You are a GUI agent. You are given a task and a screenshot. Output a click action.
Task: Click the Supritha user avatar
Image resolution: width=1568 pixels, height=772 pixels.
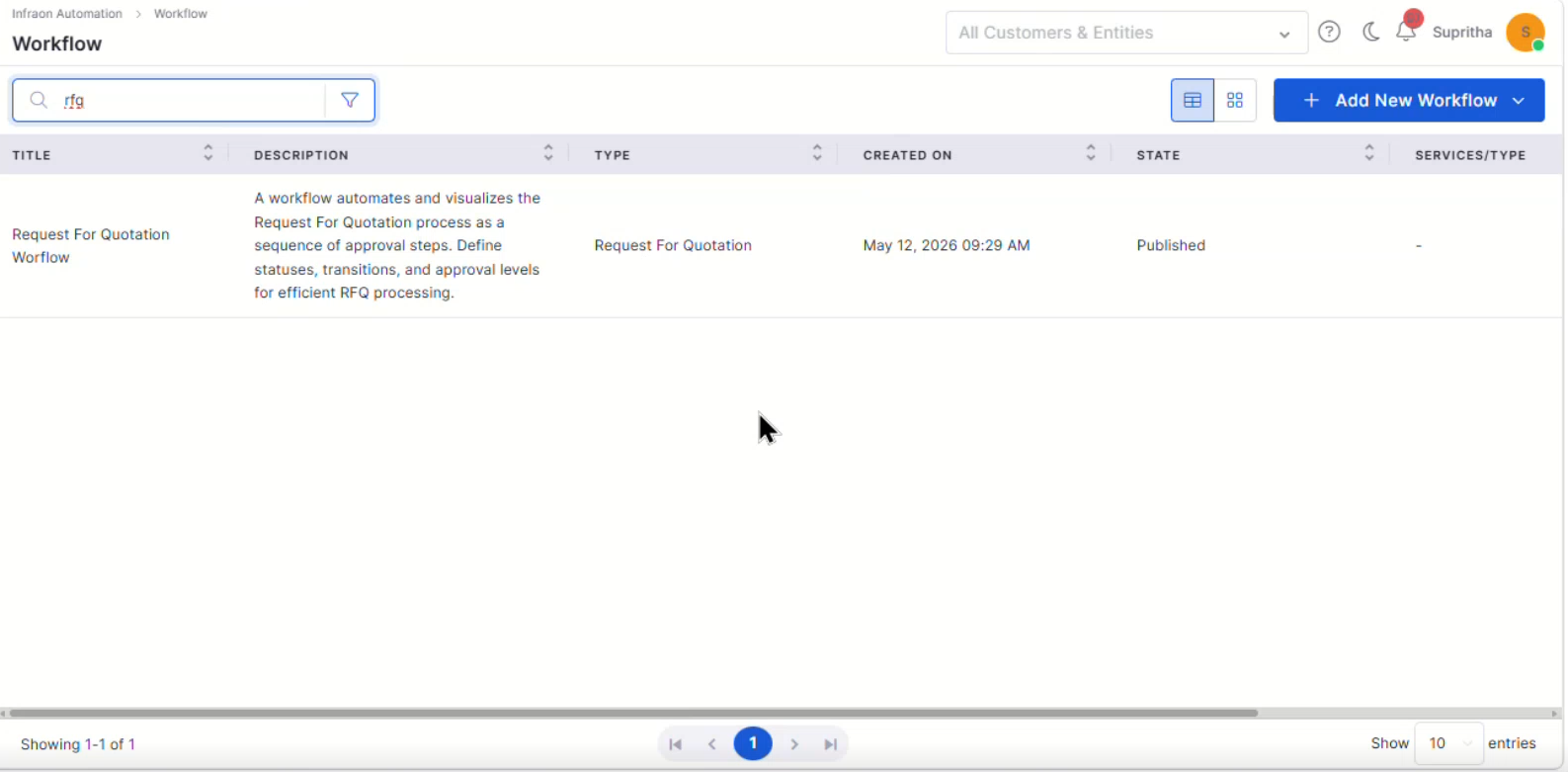pyautogui.click(x=1526, y=32)
